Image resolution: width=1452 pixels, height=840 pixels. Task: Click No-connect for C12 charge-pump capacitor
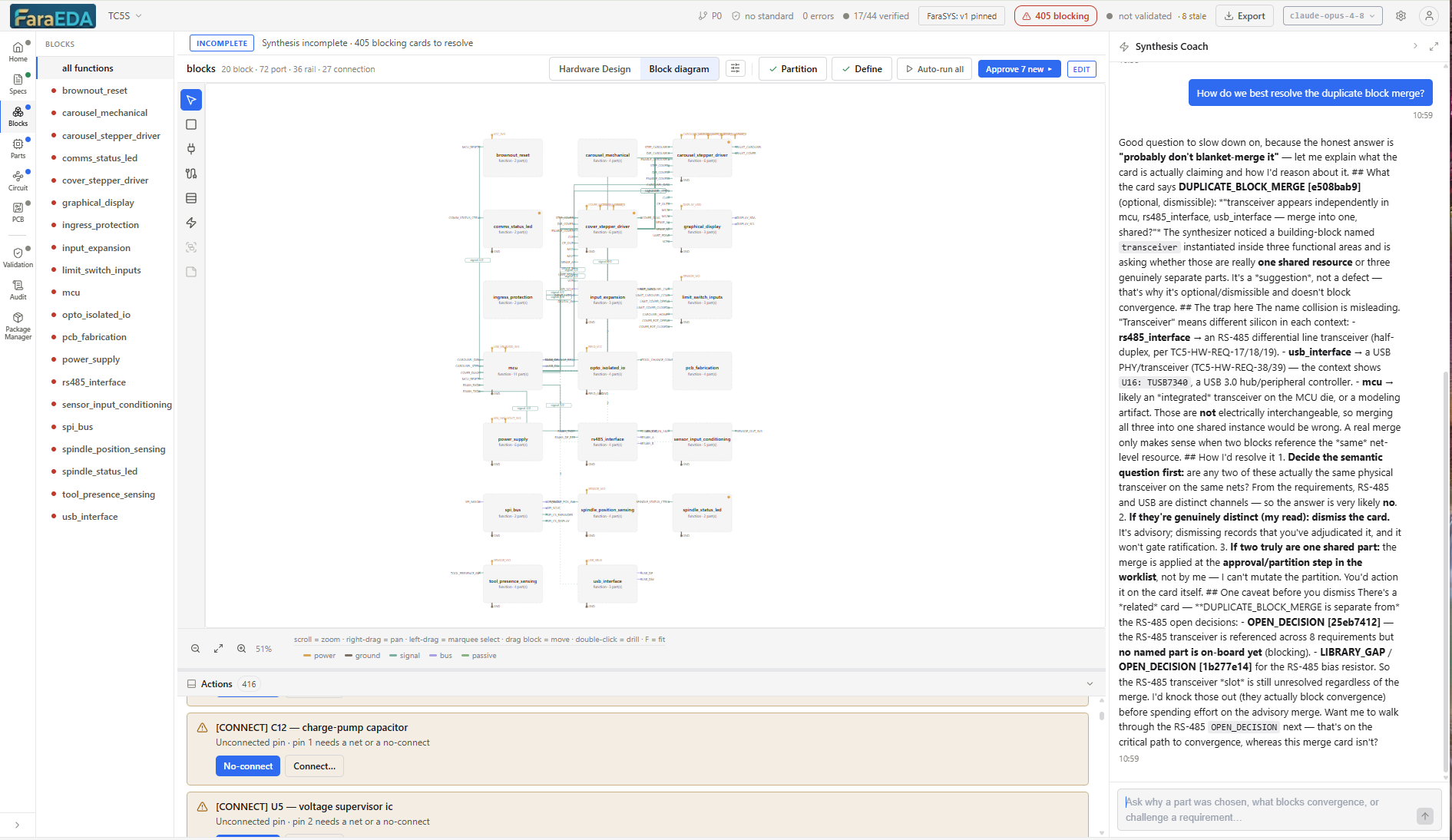248,766
